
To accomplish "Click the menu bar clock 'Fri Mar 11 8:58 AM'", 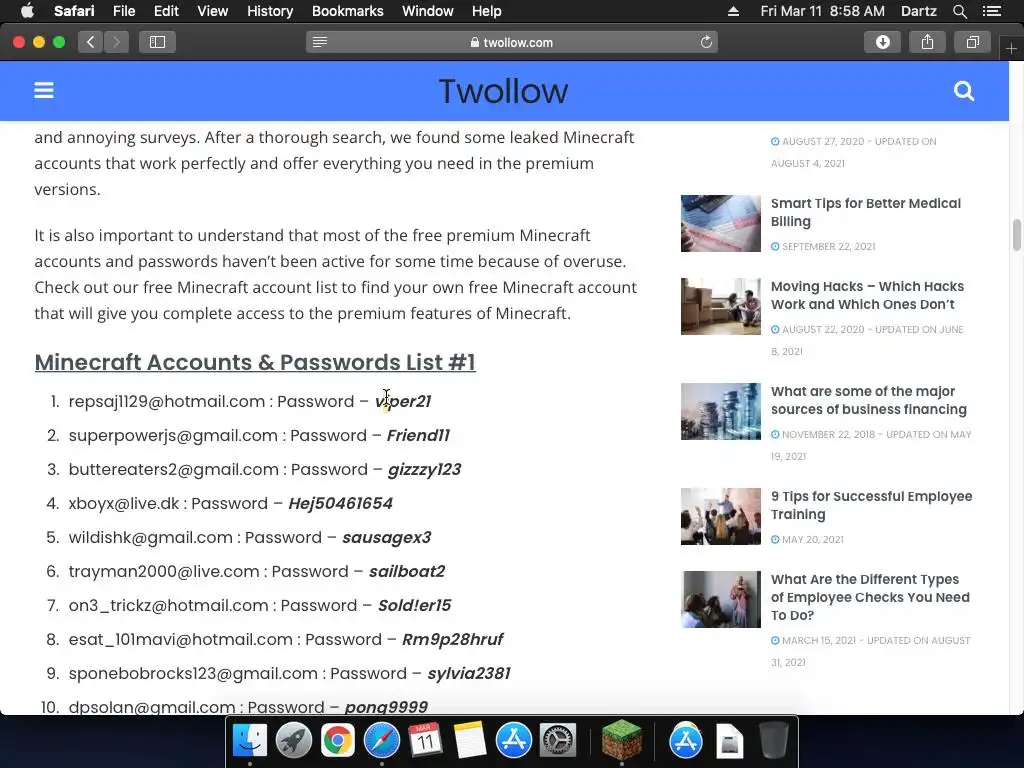I will point(822,11).
